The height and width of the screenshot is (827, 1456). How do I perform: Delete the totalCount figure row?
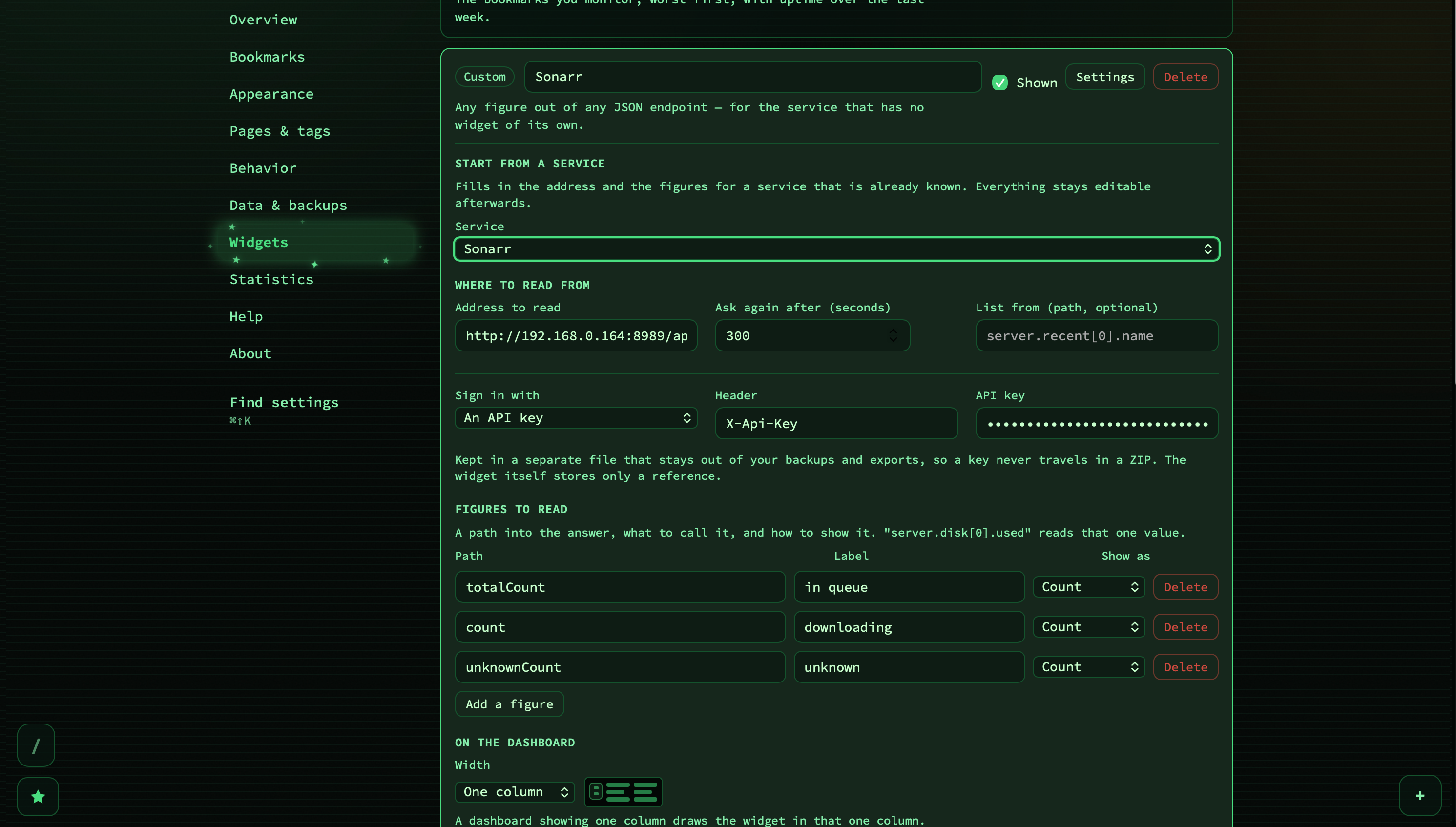pos(1185,587)
